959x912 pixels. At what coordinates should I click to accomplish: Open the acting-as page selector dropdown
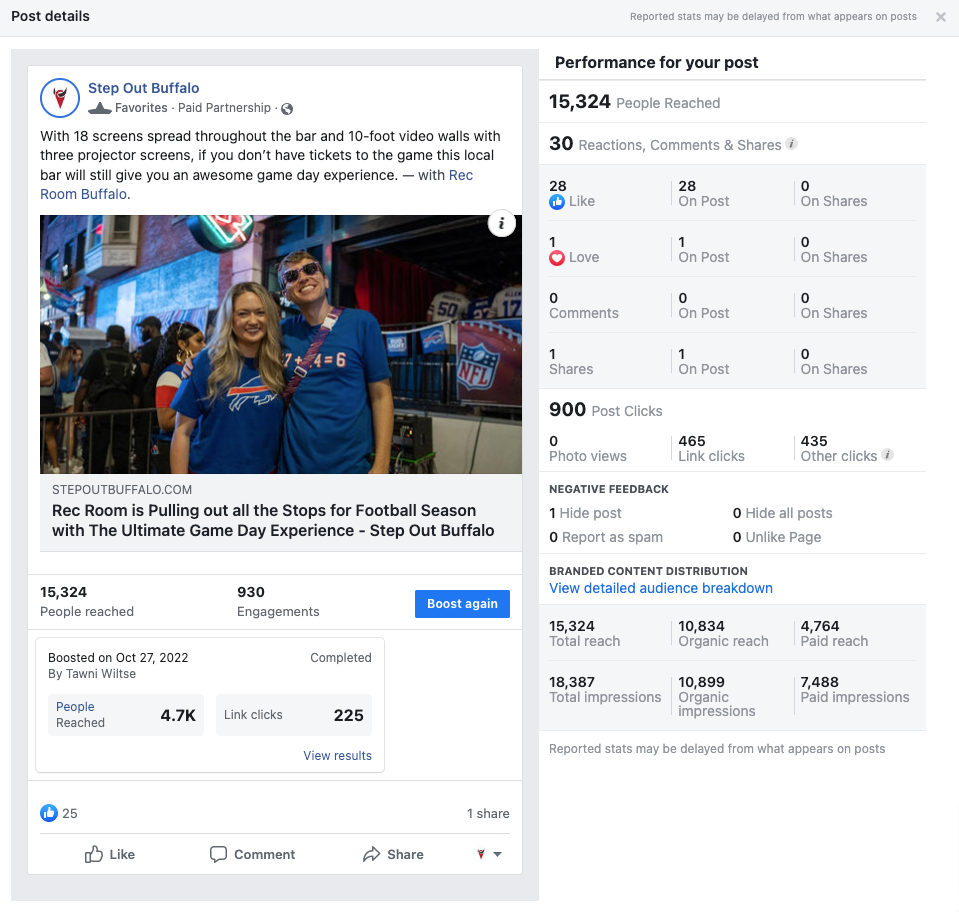(x=489, y=854)
